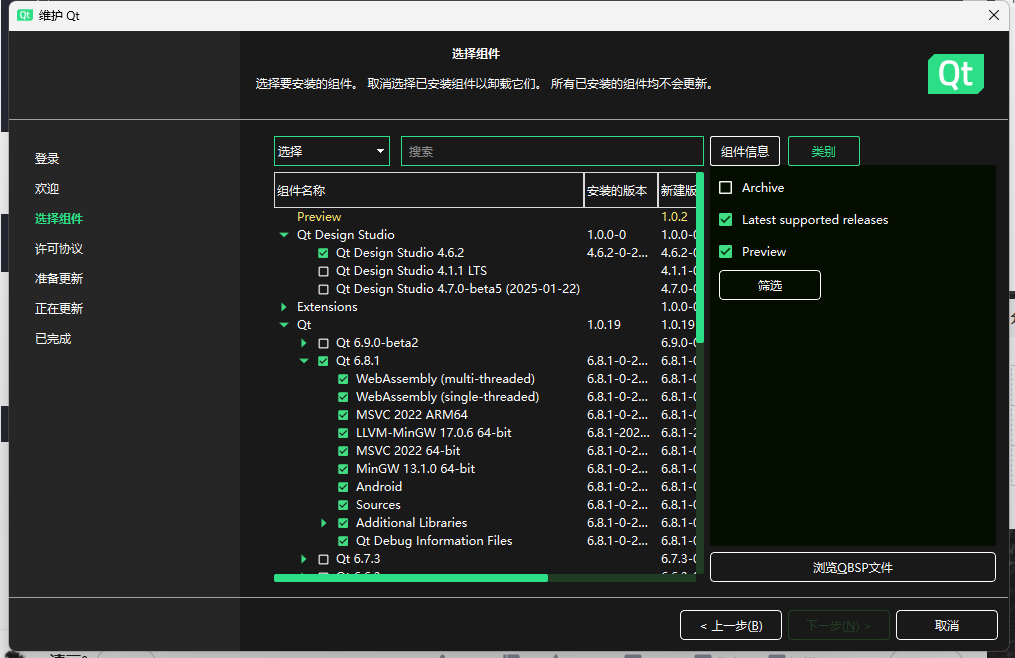Select the Sources row text
The height and width of the screenshot is (658, 1015).
[378, 505]
